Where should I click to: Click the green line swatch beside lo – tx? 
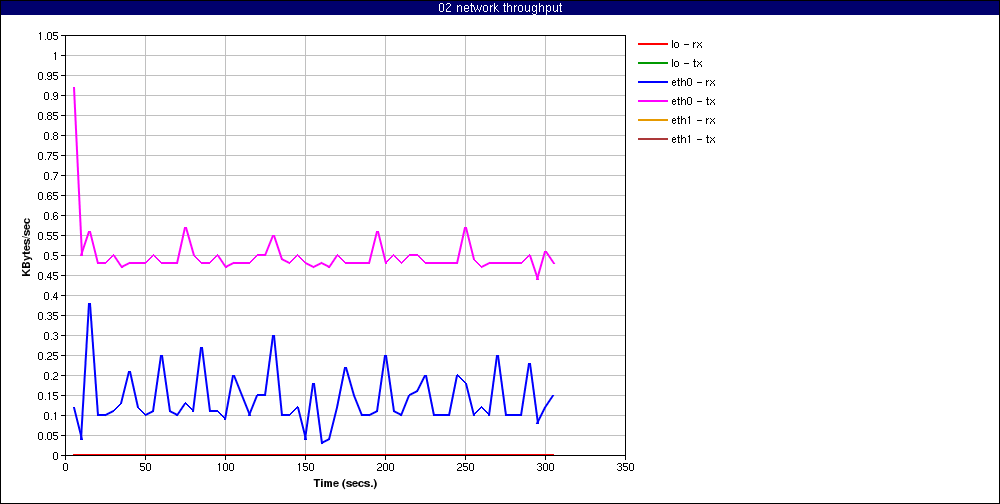coord(652,63)
